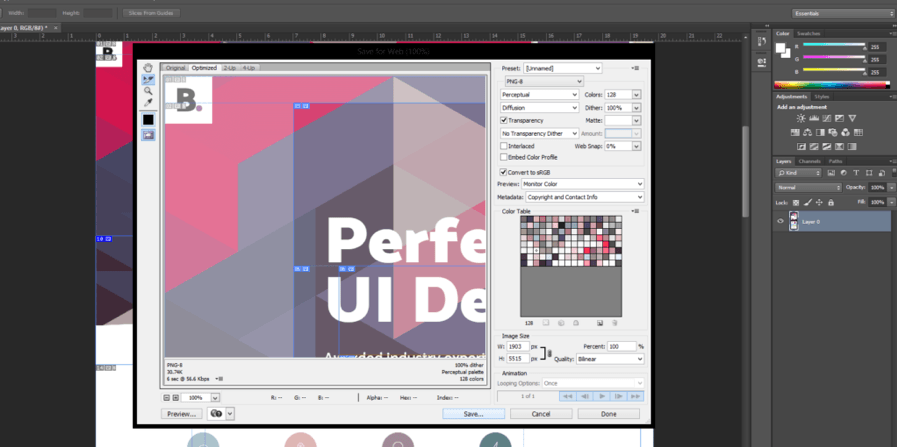Viewport: 897px width, 447px height.
Task: Switch to the 2-Up preview tab
Action: coord(229,68)
